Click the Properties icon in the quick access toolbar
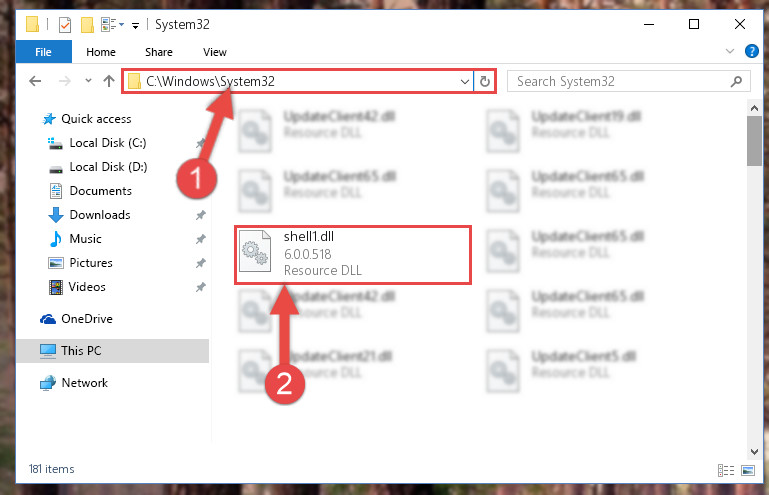Screen dimensions: 769x495 tap(65, 24)
